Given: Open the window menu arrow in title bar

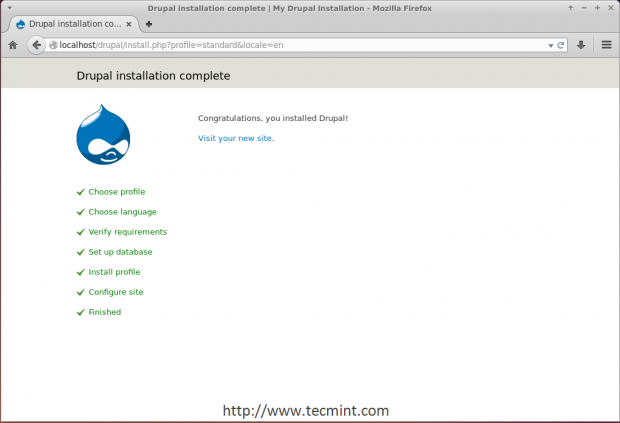Looking at the screenshot, I should tap(9, 8).
